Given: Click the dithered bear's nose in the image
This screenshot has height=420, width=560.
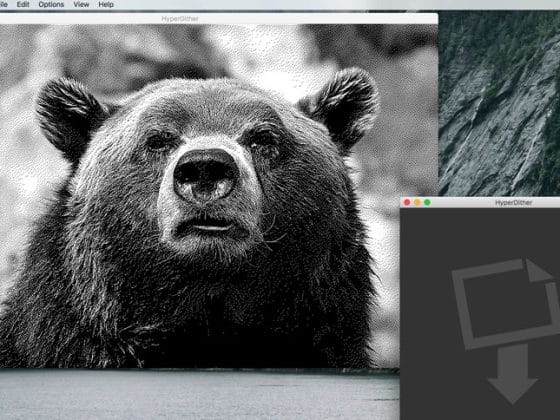Looking at the screenshot, I should tap(206, 176).
